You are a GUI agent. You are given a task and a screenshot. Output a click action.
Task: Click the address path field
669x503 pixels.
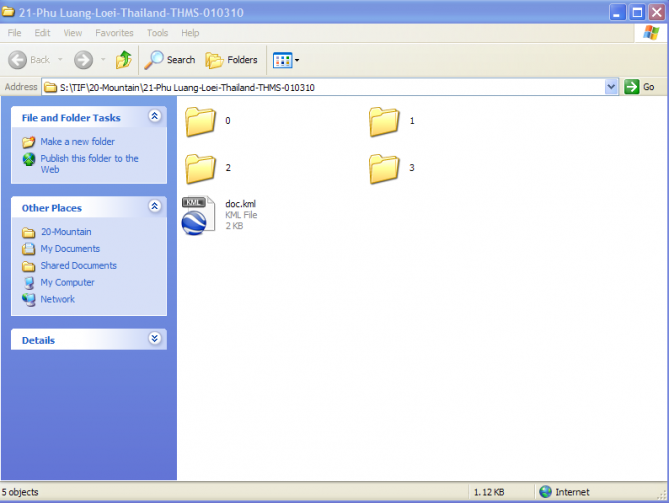point(323,87)
